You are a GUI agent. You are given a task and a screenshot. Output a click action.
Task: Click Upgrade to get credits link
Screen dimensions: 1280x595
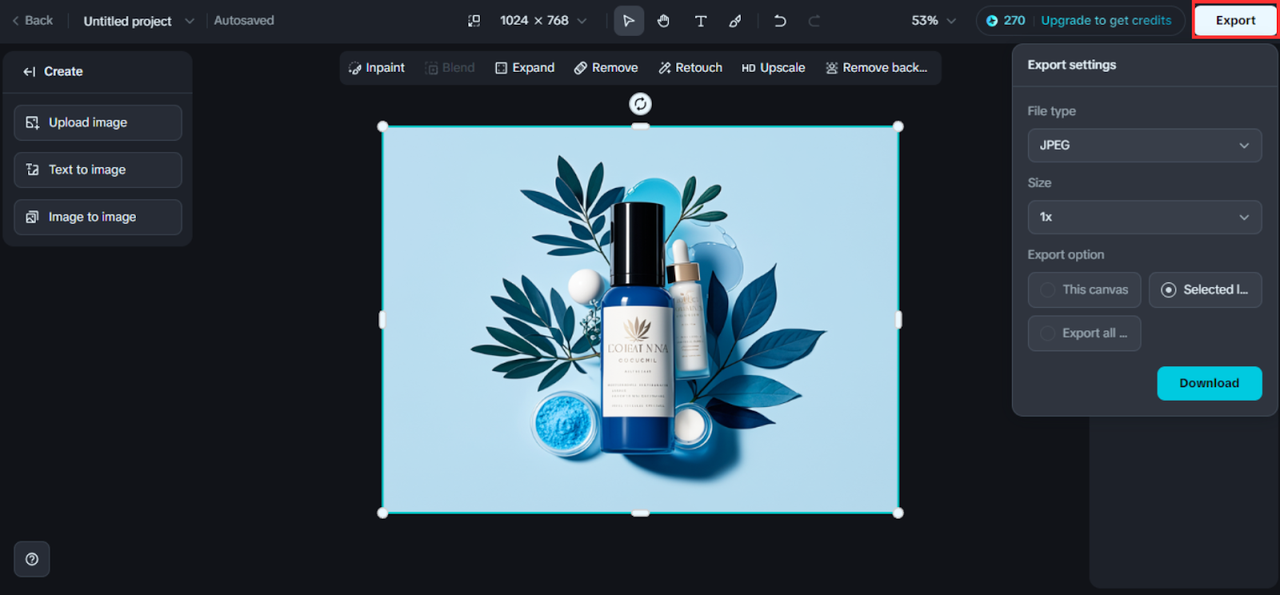[x=1106, y=20]
